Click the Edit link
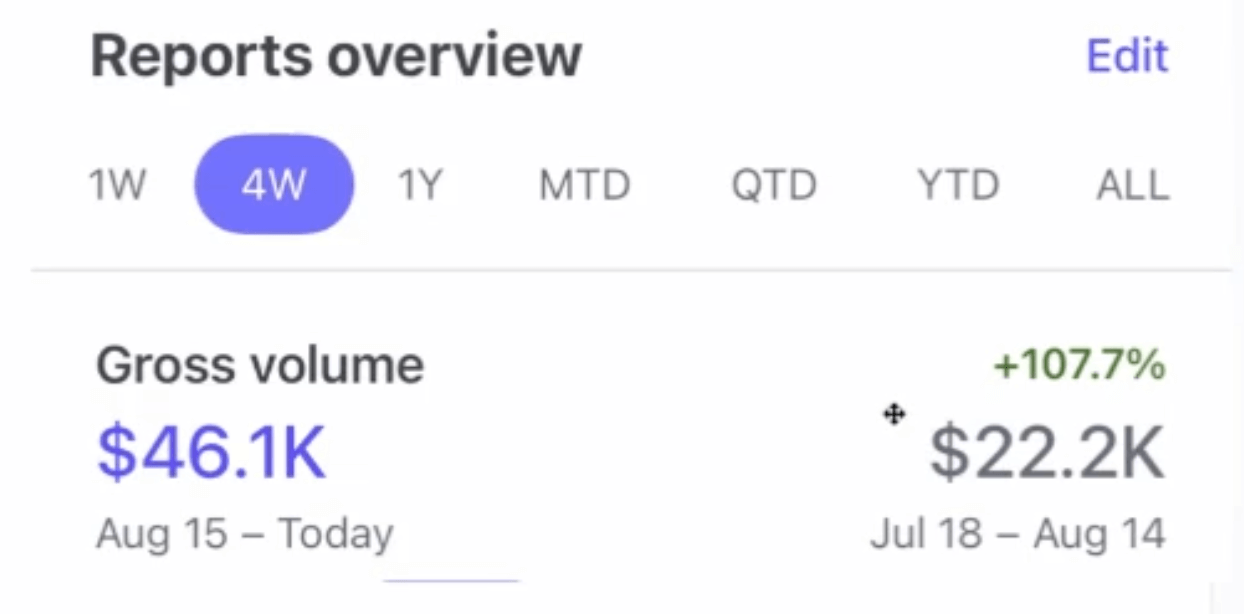Image resolution: width=1244 pixels, height=614 pixels. pos(1127,56)
